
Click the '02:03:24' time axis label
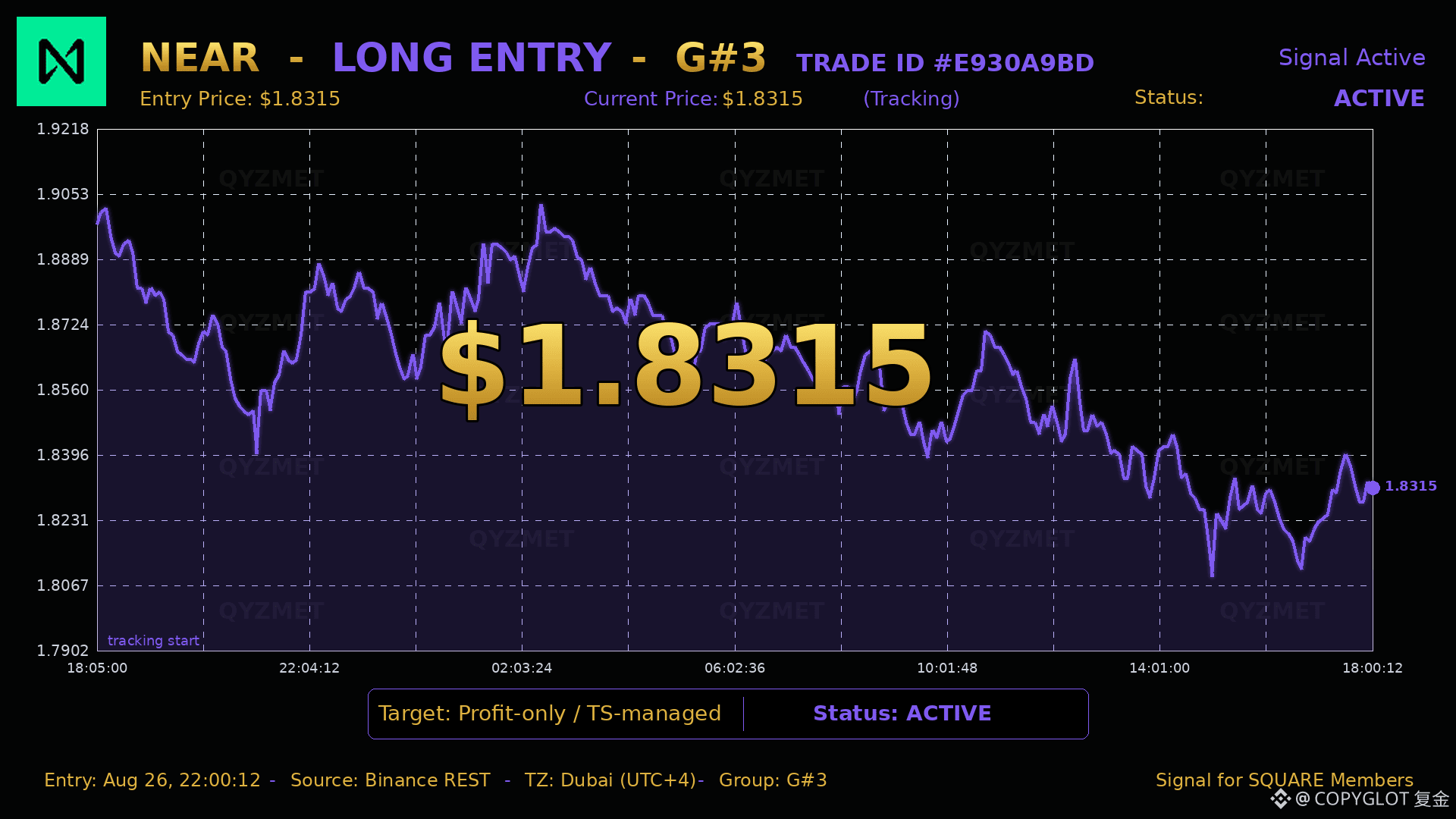coord(522,668)
